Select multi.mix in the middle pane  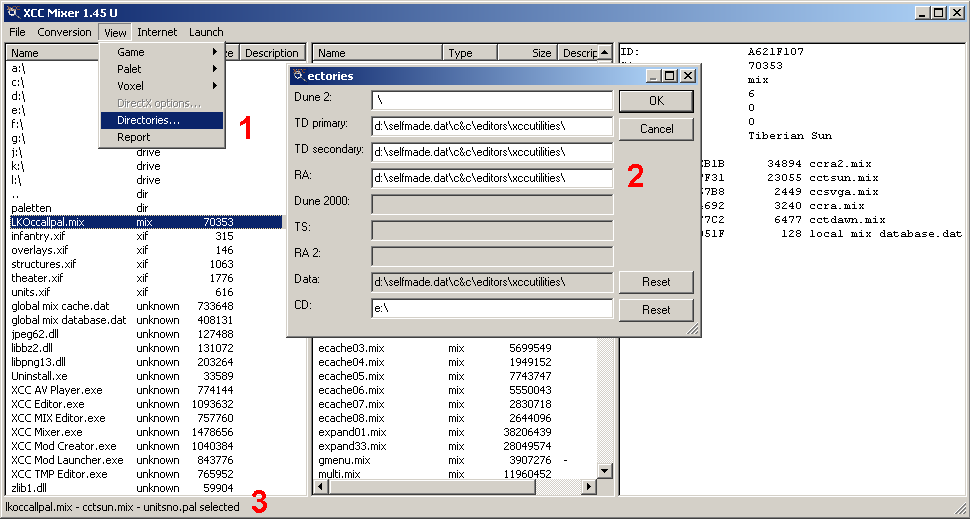coord(339,474)
